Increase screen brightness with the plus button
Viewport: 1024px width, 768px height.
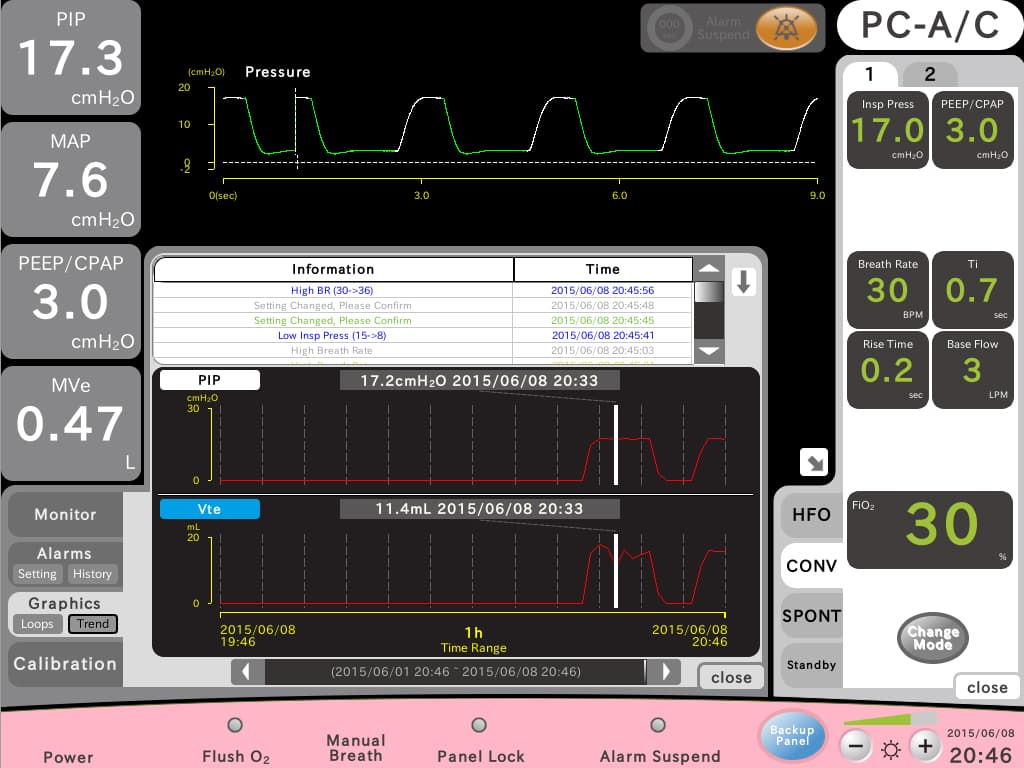(x=925, y=746)
